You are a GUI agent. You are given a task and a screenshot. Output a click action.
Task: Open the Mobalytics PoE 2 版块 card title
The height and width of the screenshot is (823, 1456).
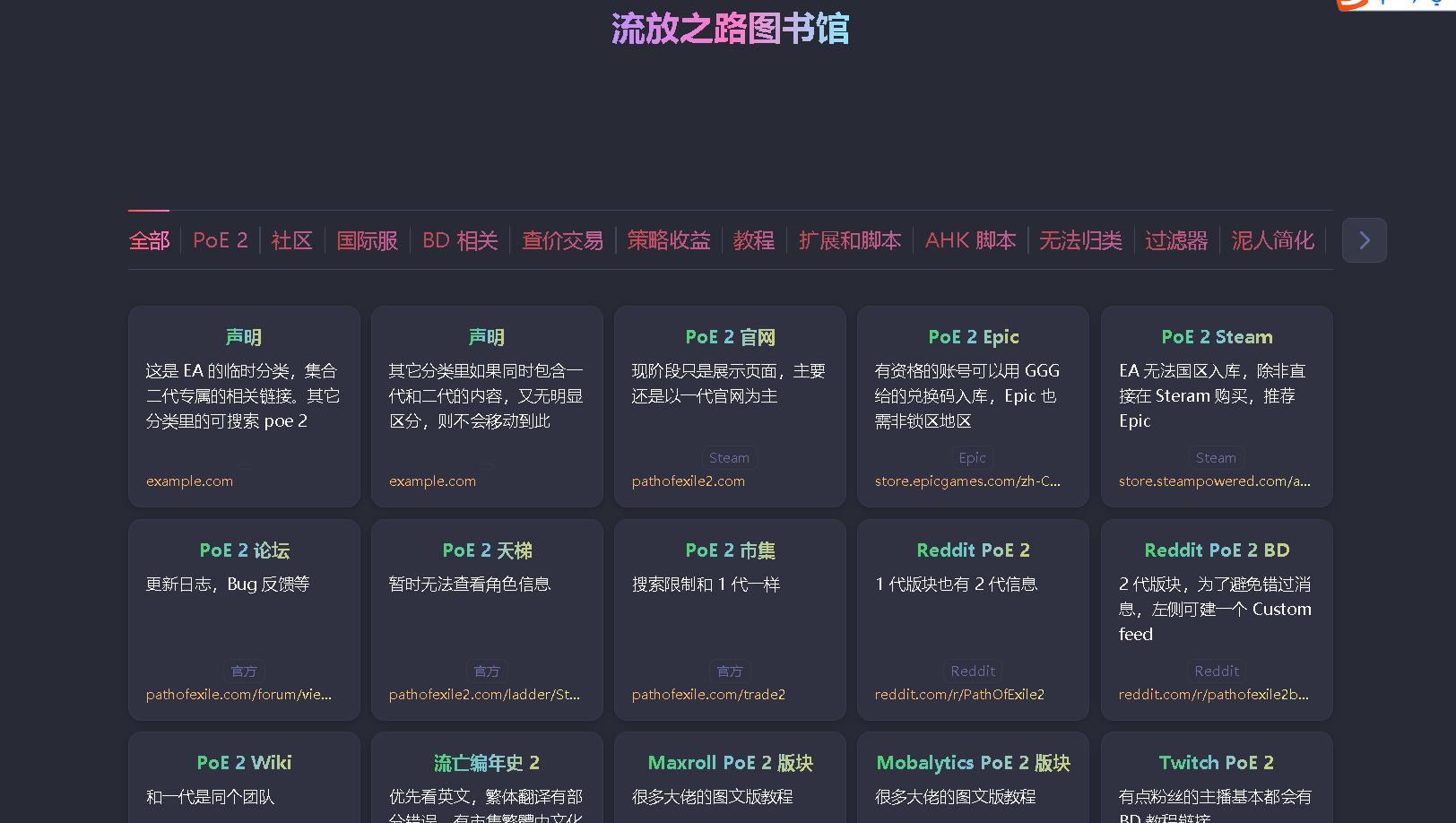pyautogui.click(x=974, y=763)
